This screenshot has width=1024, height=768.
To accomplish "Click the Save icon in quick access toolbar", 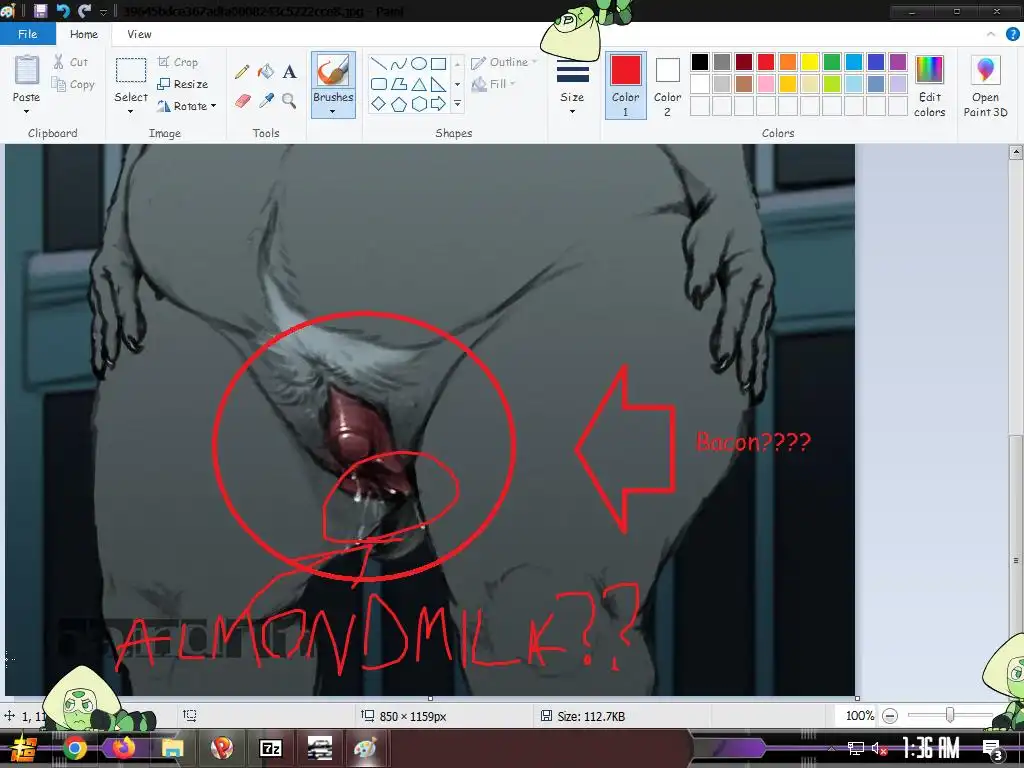I will [x=40, y=10].
